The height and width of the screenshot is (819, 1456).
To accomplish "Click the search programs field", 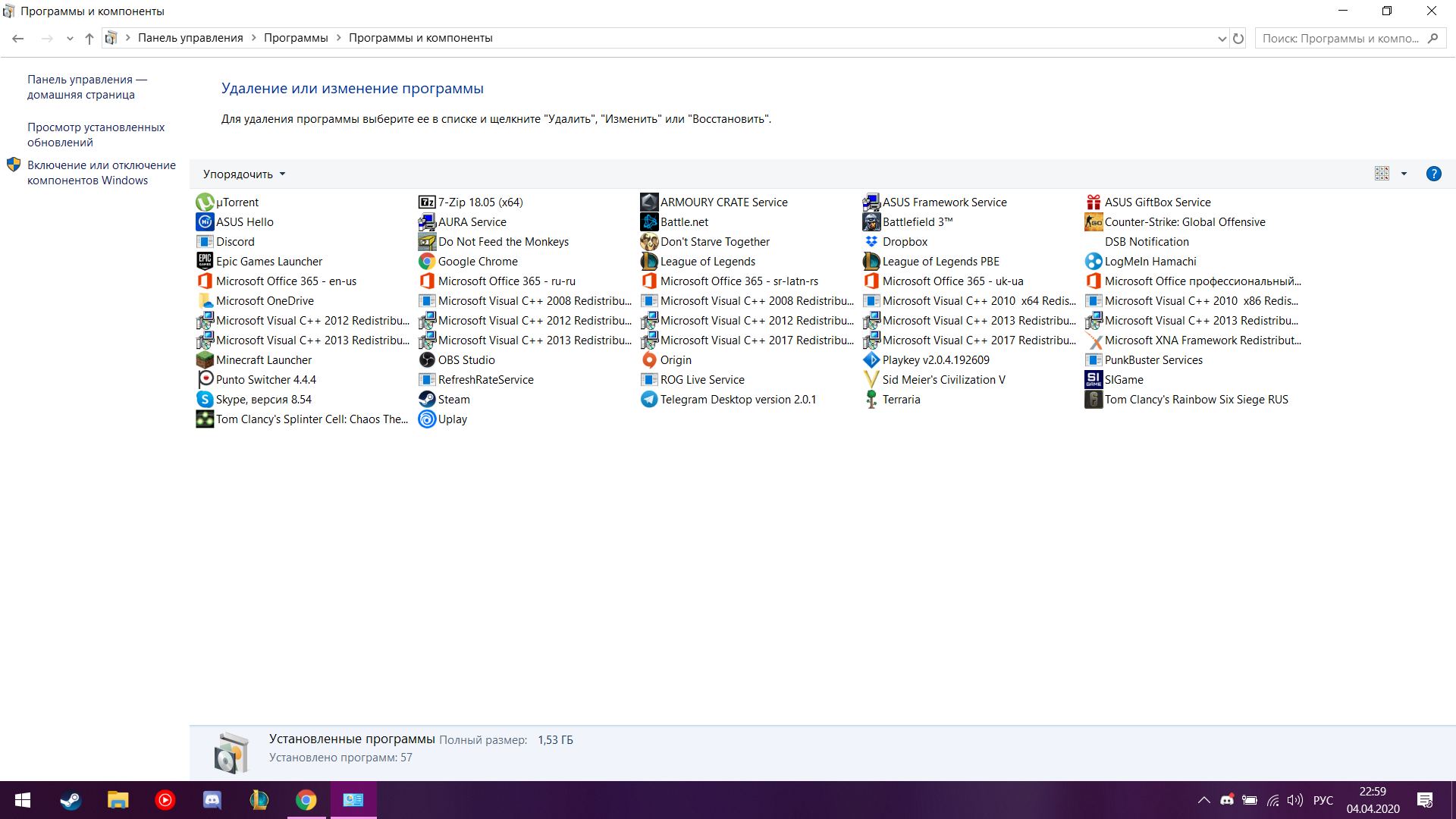I will [x=1351, y=39].
